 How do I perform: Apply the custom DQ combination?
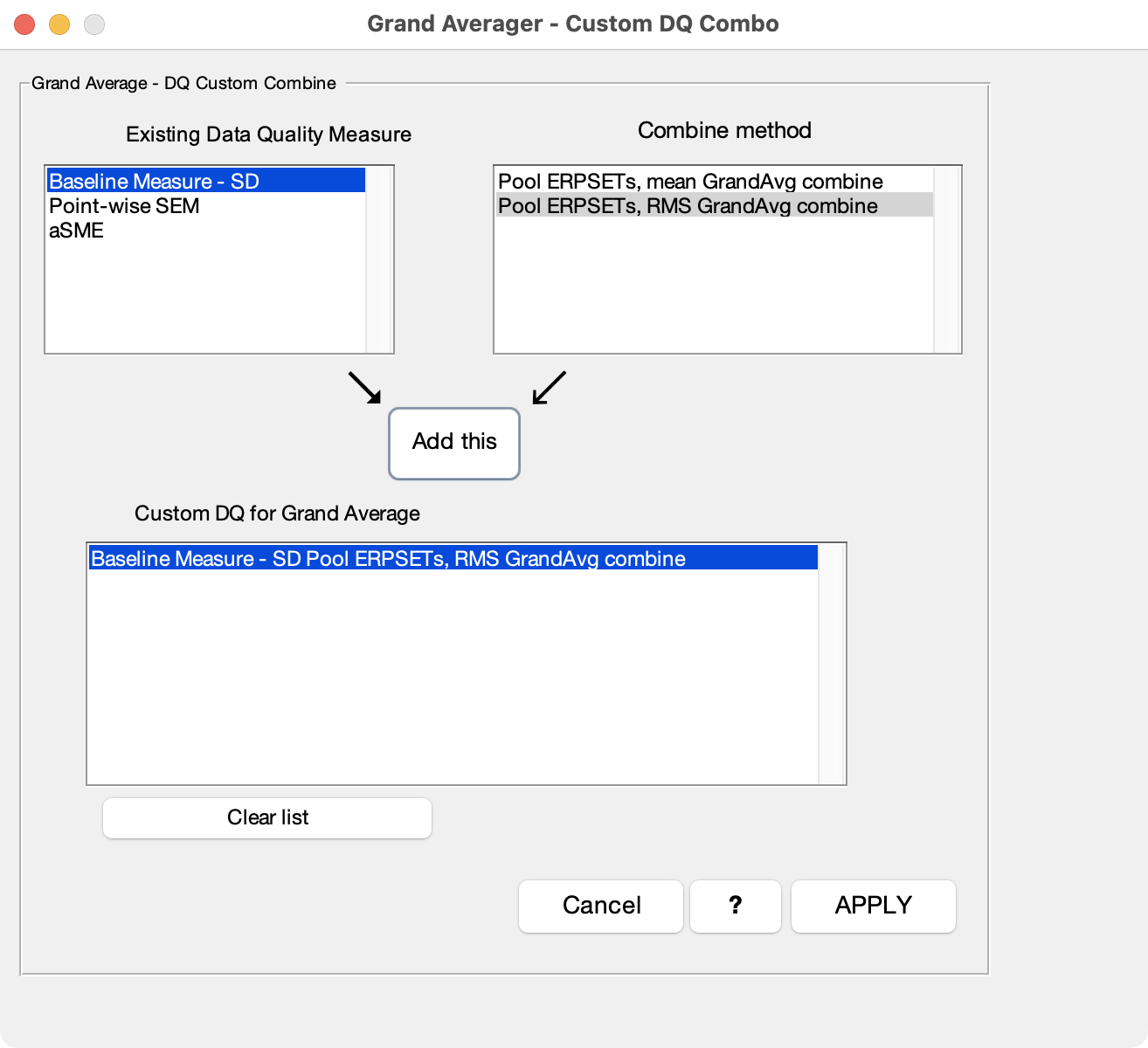click(874, 906)
